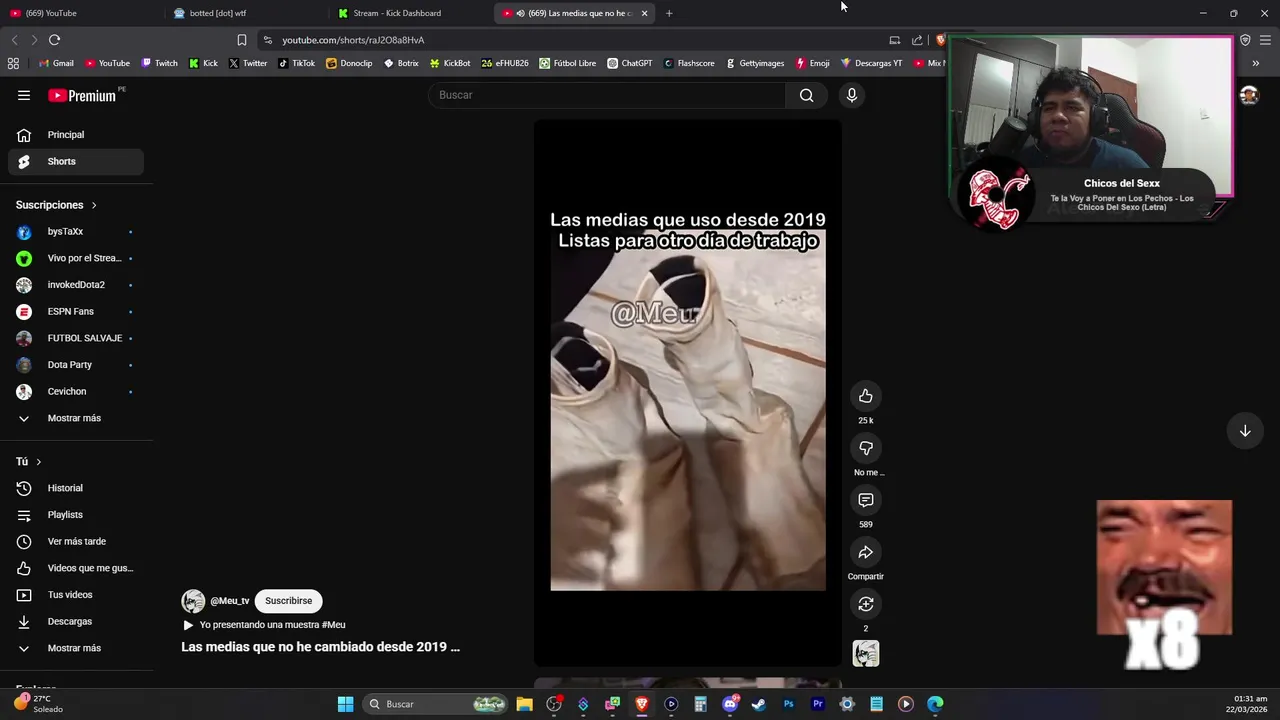Select Shorts in the sidebar
Image resolution: width=1280 pixels, height=720 pixels.
tap(76, 161)
